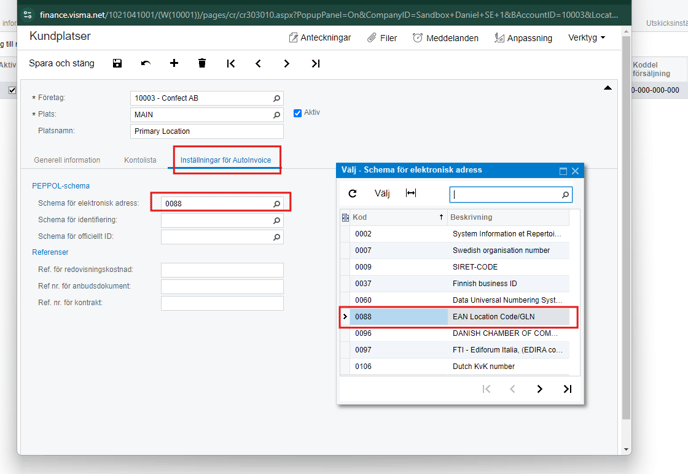Viewport: 688px width, 474px height.
Task: Switch to Generell information tab
Action: point(67,160)
